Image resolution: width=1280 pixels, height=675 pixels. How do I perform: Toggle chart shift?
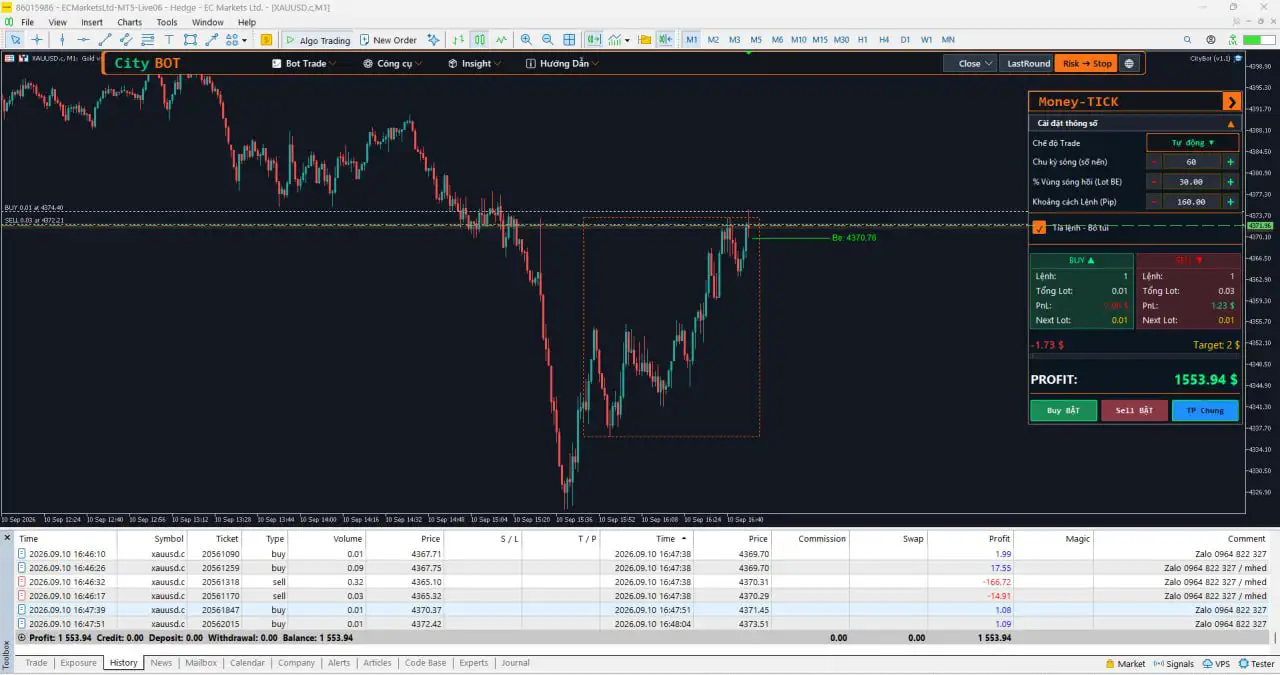click(x=666, y=40)
